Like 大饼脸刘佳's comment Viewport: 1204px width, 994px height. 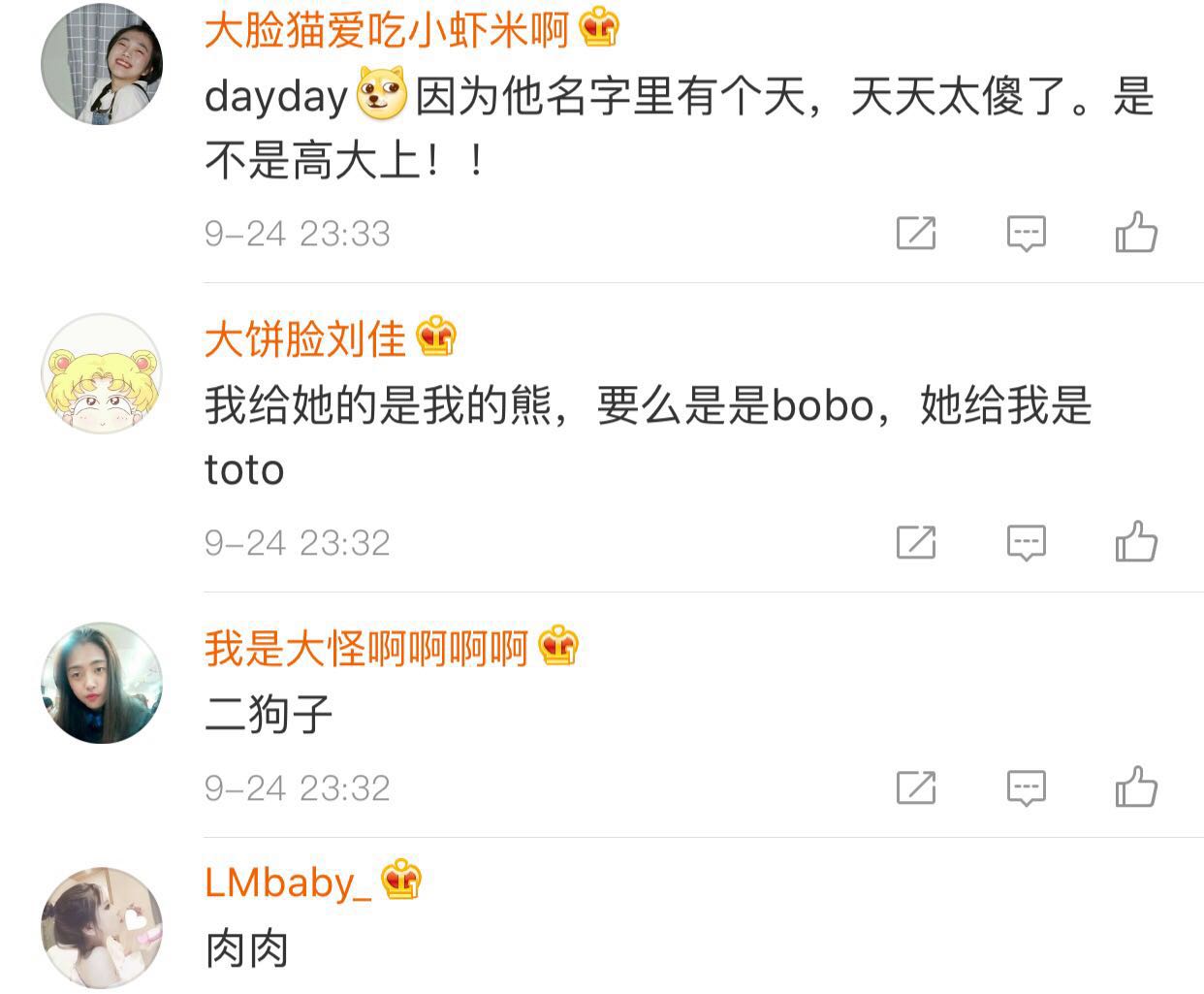1136,541
